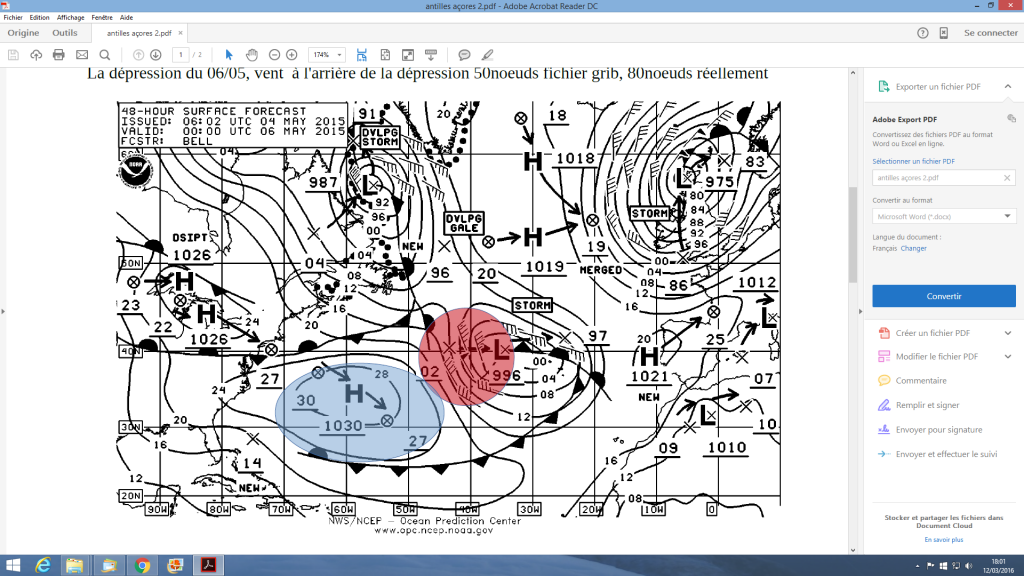Image resolution: width=1024 pixels, height=576 pixels.
Task: Clear the selected file antilles açores 2.pdf
Action: pos(1007,178)
